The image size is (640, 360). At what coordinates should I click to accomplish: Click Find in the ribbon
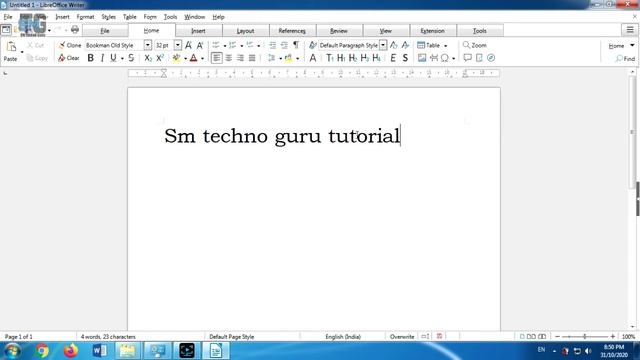[625, 59]
